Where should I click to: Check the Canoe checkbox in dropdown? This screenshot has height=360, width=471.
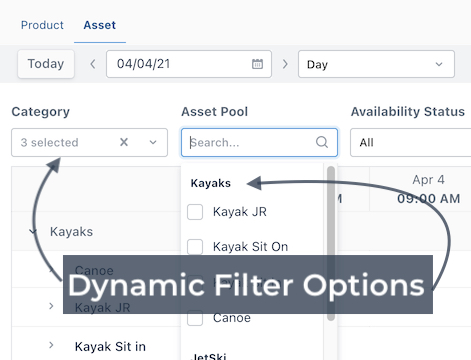tap(195, 318)
